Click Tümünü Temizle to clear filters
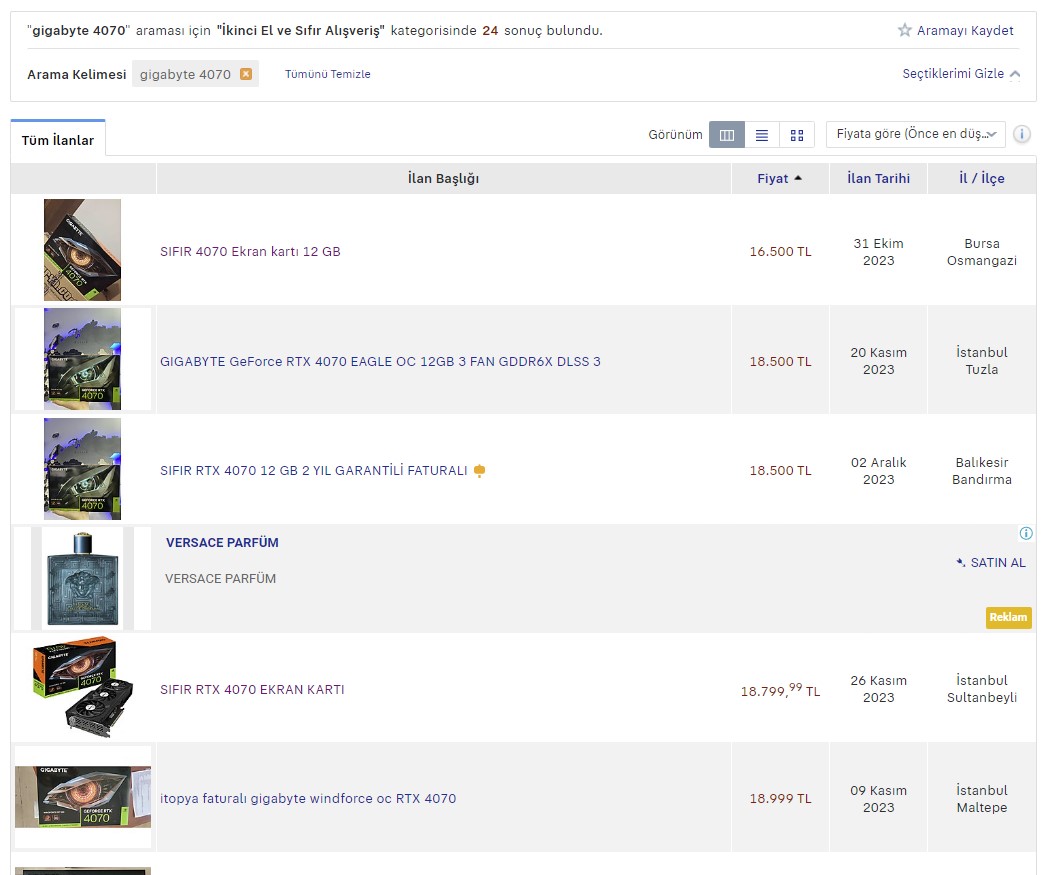Screen dimensions: 1062x875 (x=328, y=74)
